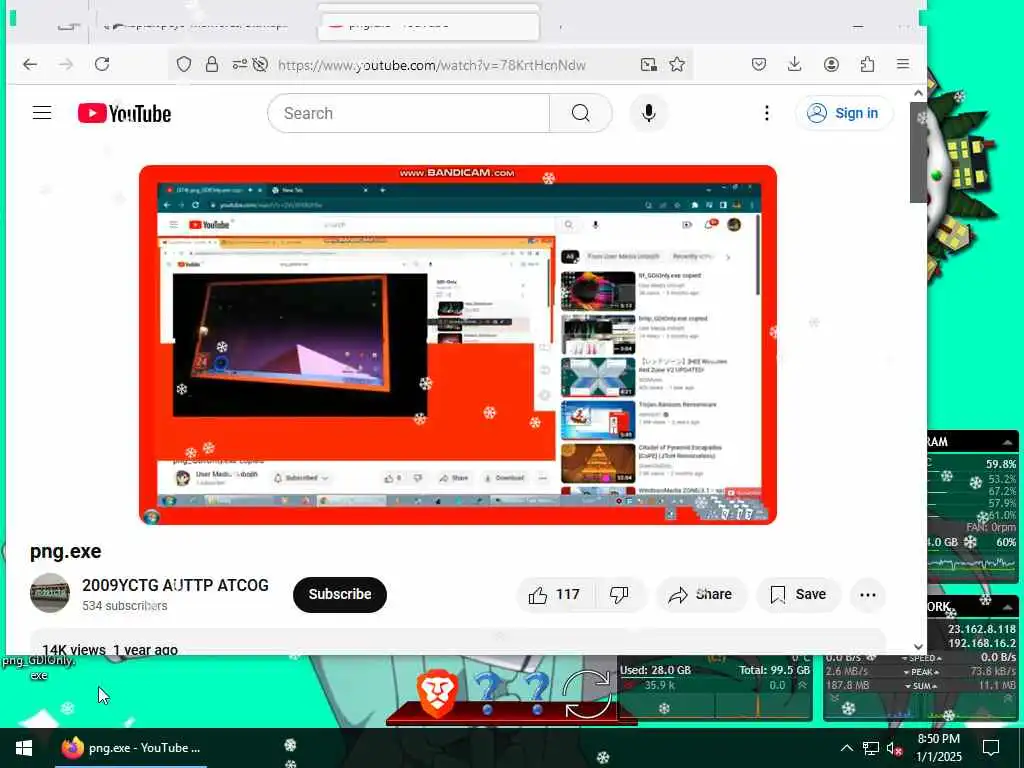Search with voice microphone button
Viewport: 1024px width, 768px height.
[648, 113]
